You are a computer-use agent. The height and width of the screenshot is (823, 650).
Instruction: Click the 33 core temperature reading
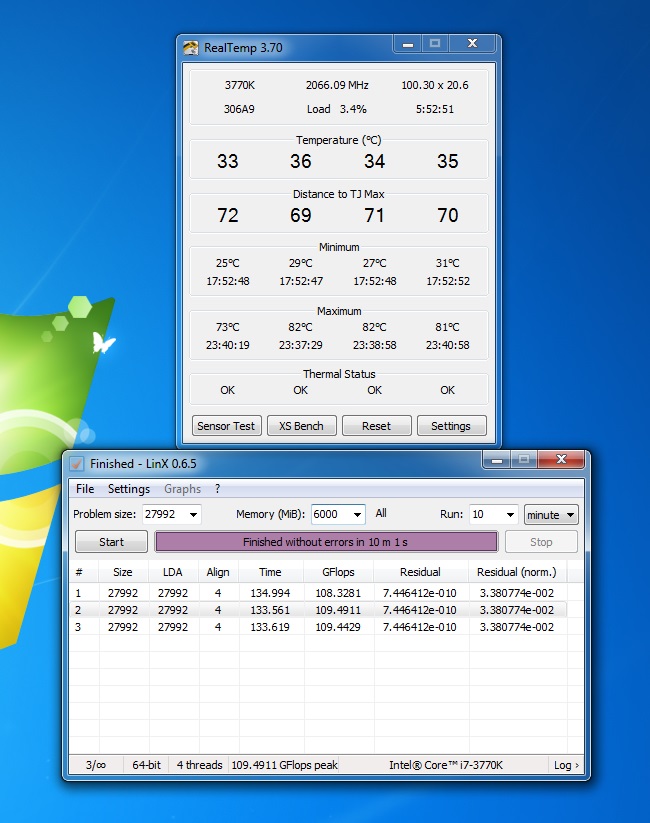pyautogui.click(x=227, y=161)
